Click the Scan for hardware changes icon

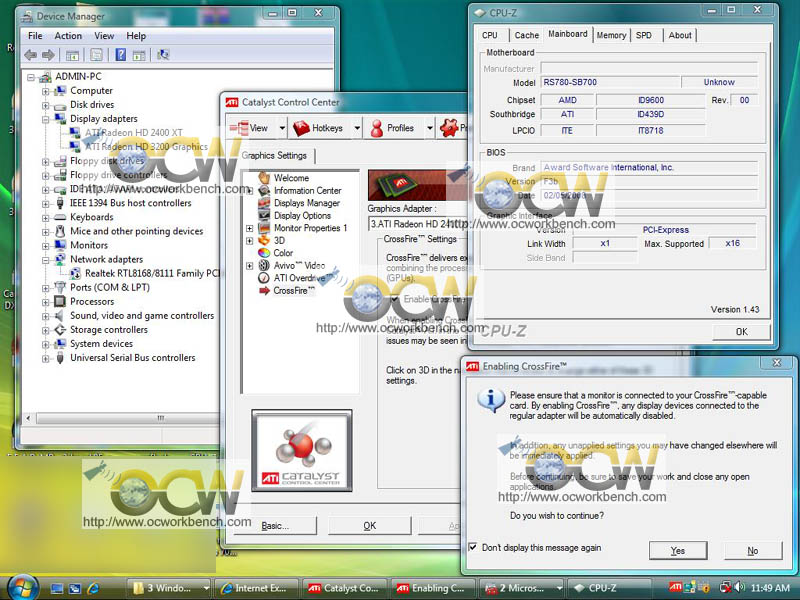coord(163,55)
